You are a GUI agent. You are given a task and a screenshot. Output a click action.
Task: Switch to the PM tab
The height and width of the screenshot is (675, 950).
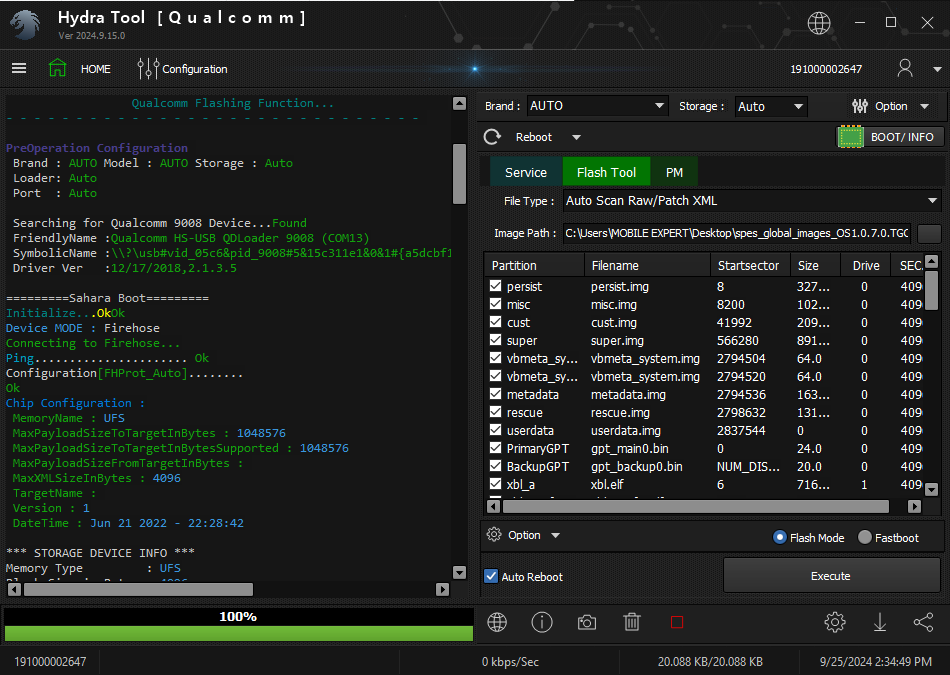click(674, 172)
